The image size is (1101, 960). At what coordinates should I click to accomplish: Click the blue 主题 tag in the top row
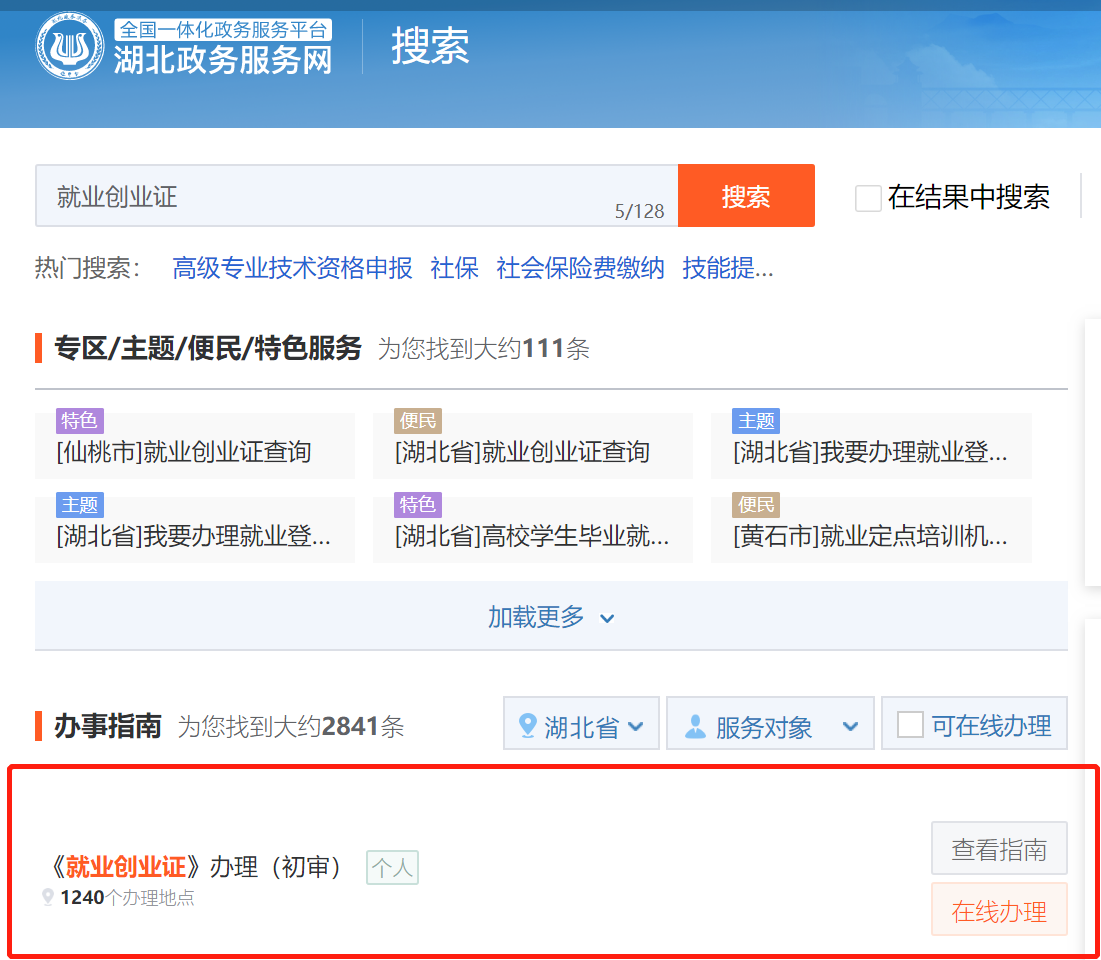tap(756, 421)
